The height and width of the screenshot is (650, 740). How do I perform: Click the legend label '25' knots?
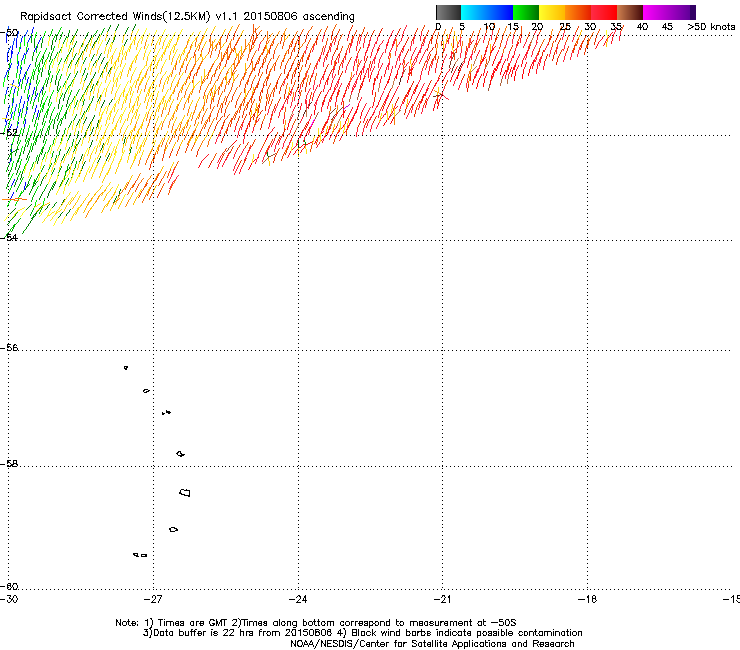[x=565, y=27]
